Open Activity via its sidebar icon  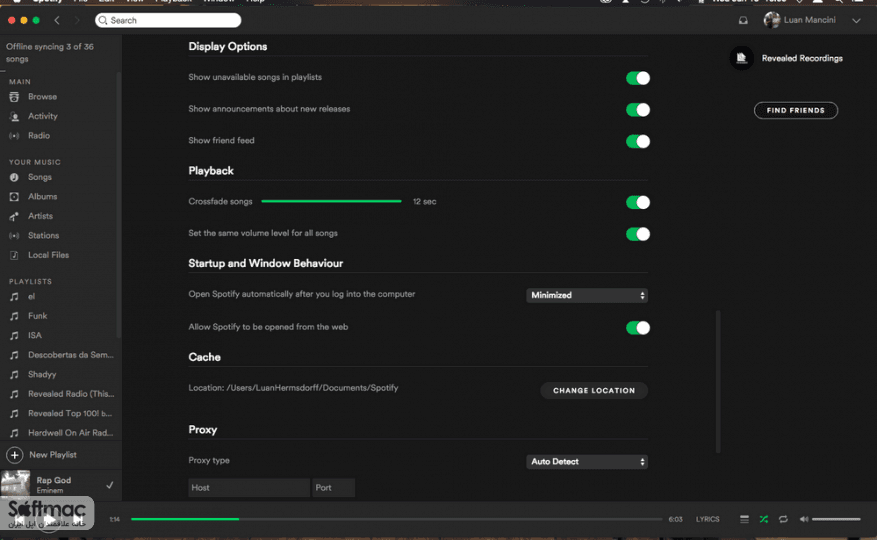(15, 116)
